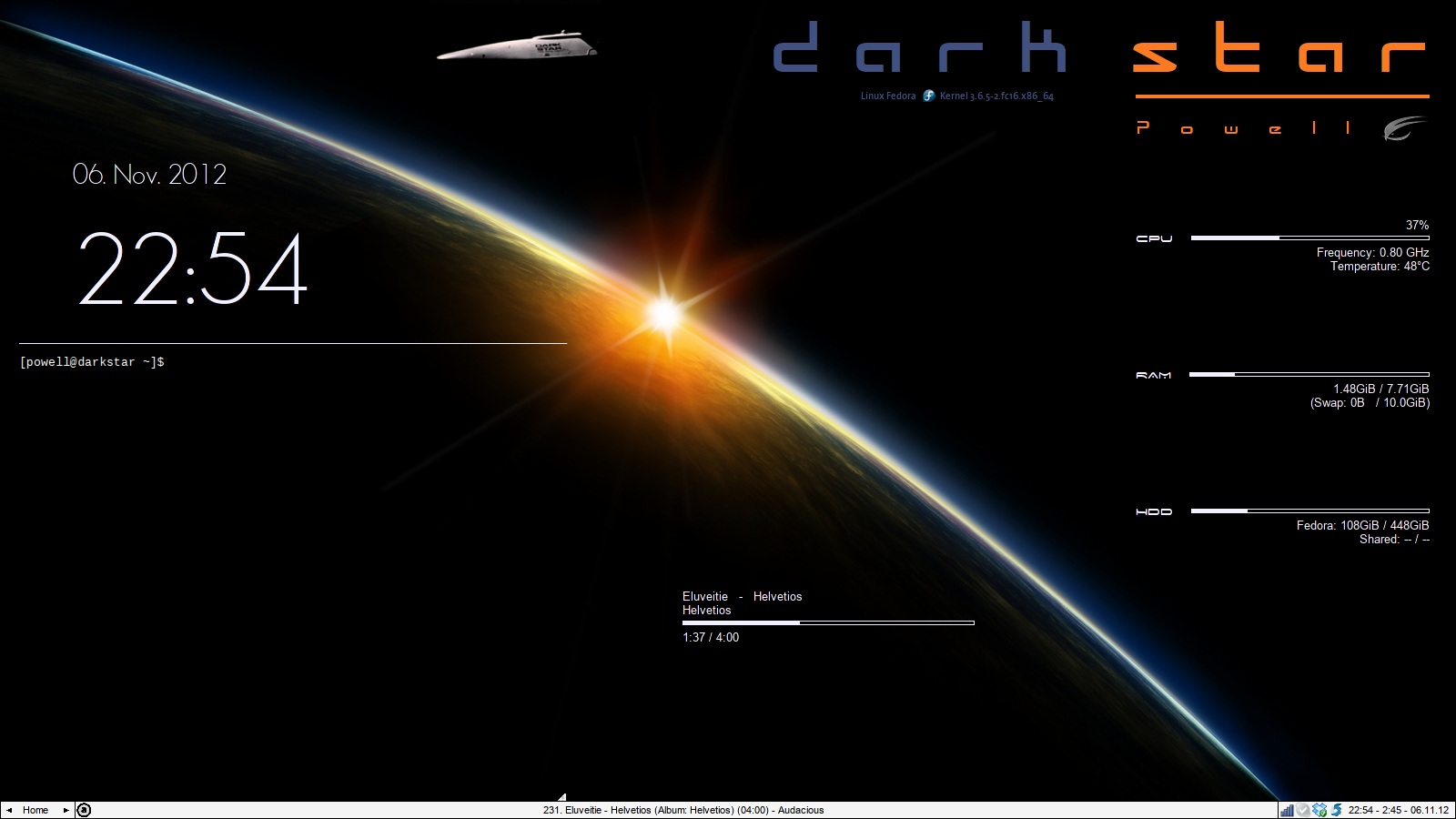Click the taskbar clock showing 22:54 - 2:45
This screenshot has height=819, width=1456.
pyautogui.click(x=1398, y=810)
